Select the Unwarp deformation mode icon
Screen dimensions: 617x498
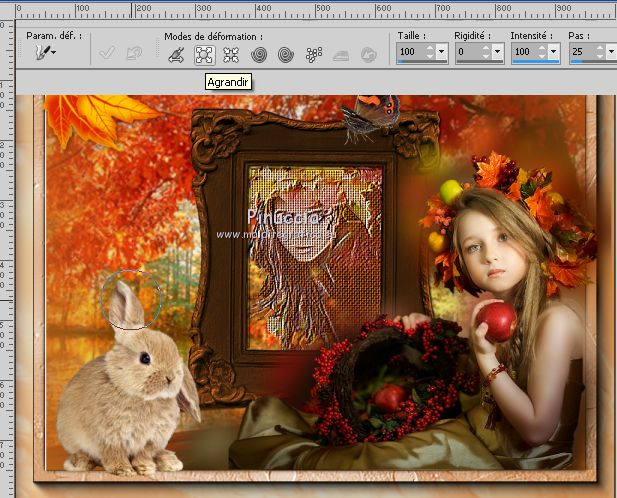(x=369, y=55)
